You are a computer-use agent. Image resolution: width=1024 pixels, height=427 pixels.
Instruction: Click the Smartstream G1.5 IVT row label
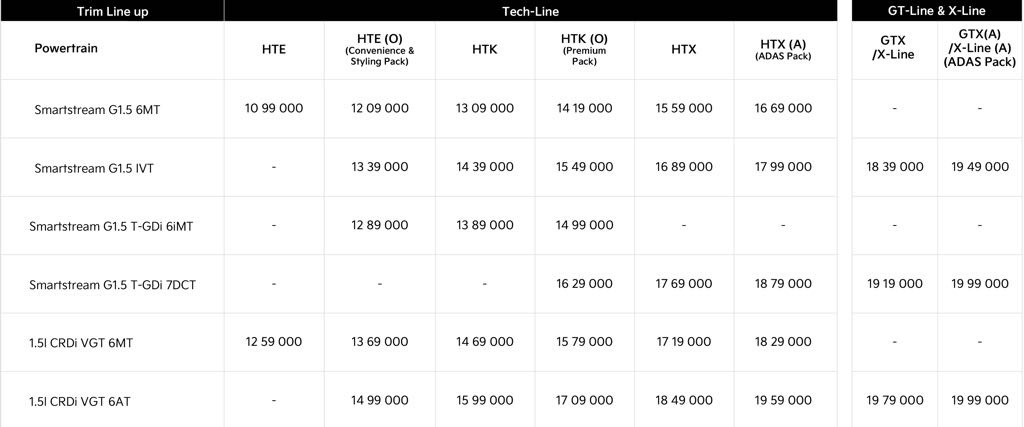pyautogui.click(x=94, y=168)
